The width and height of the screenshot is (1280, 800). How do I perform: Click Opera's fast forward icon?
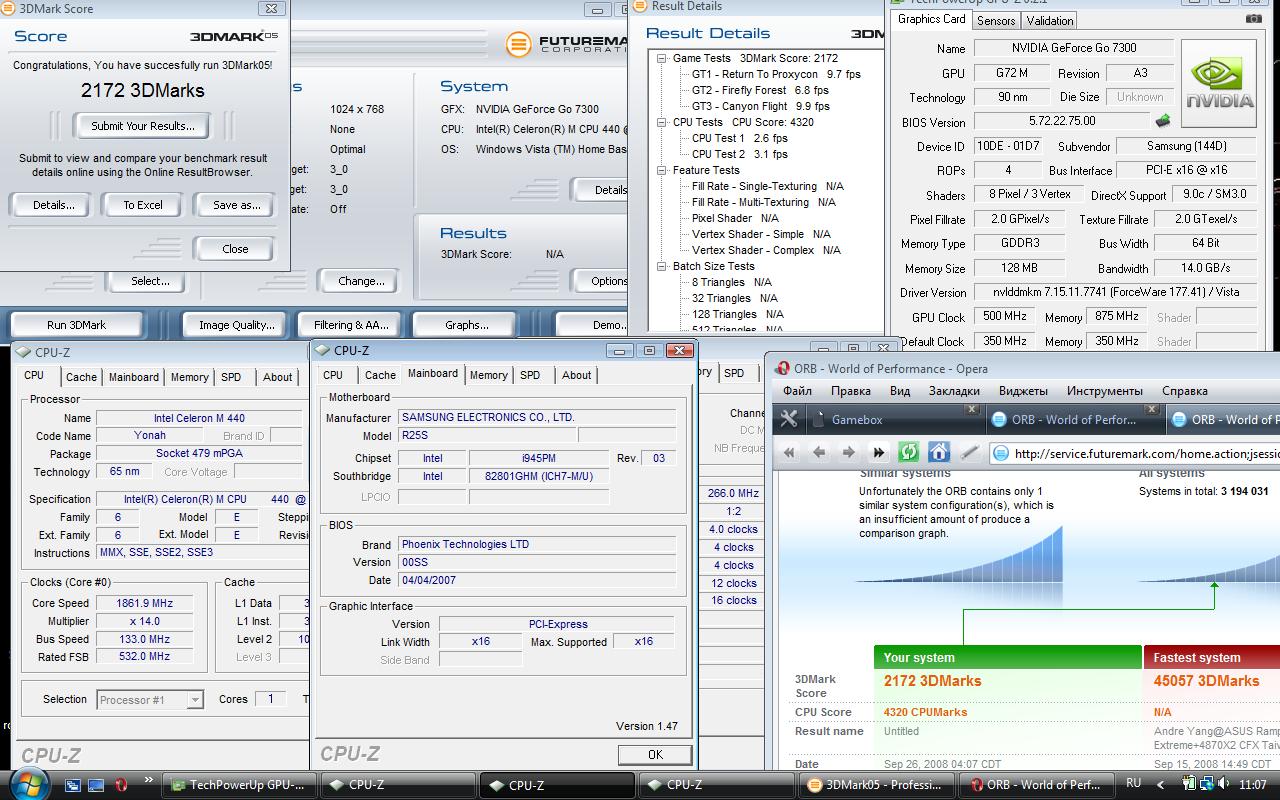coord(878,453)
